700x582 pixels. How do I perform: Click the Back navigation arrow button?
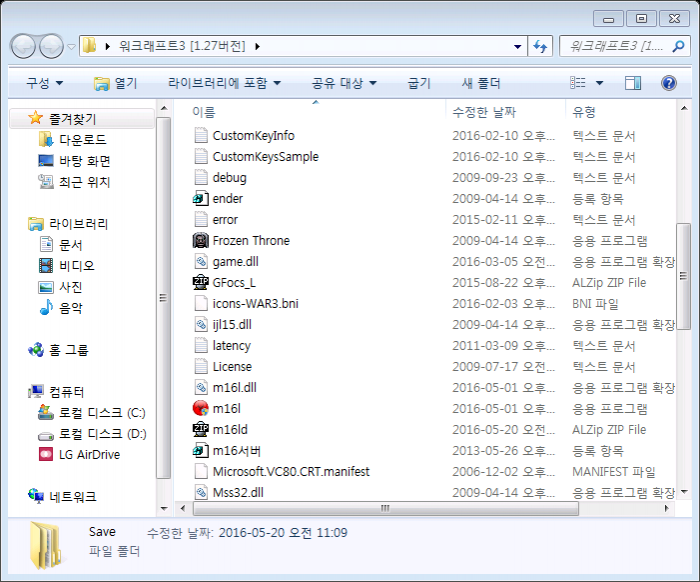click(x=23, y=46)
